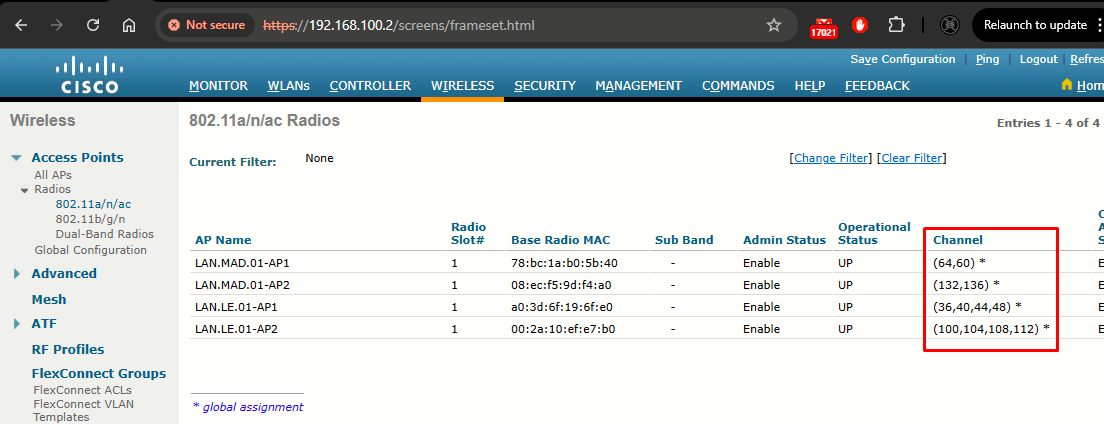Open the red hand ad-blocker extension
Screen dimensions: 1104x424
(x=860, y=25)
